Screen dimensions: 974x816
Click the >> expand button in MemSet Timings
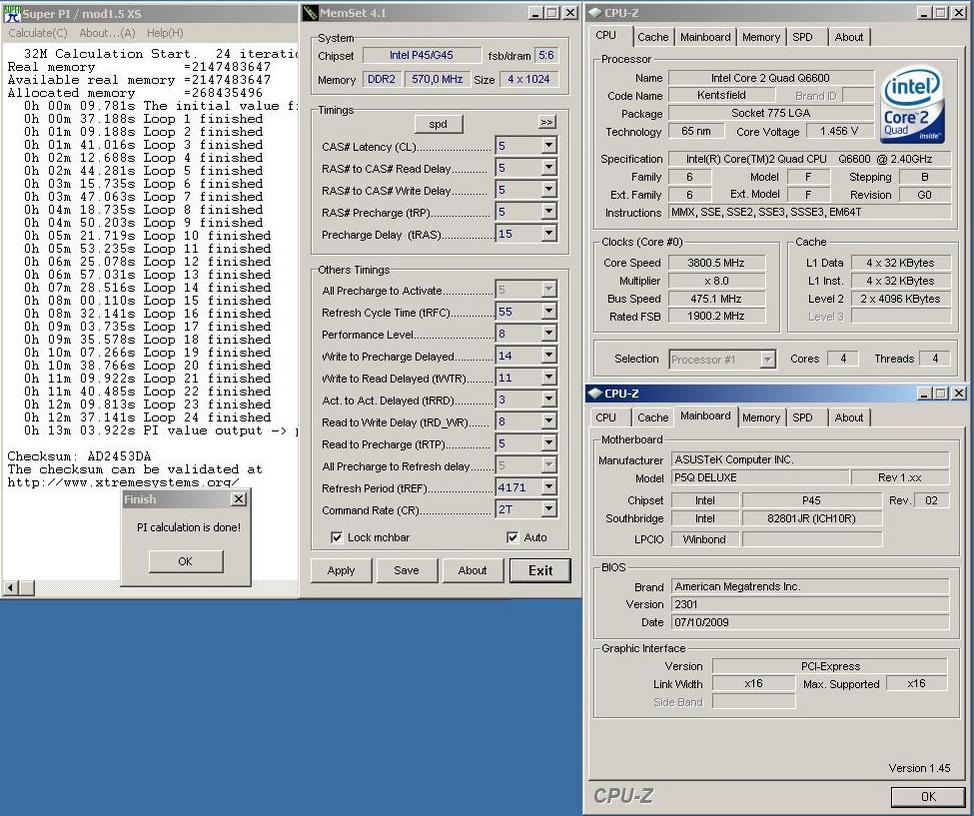(547, 122)
